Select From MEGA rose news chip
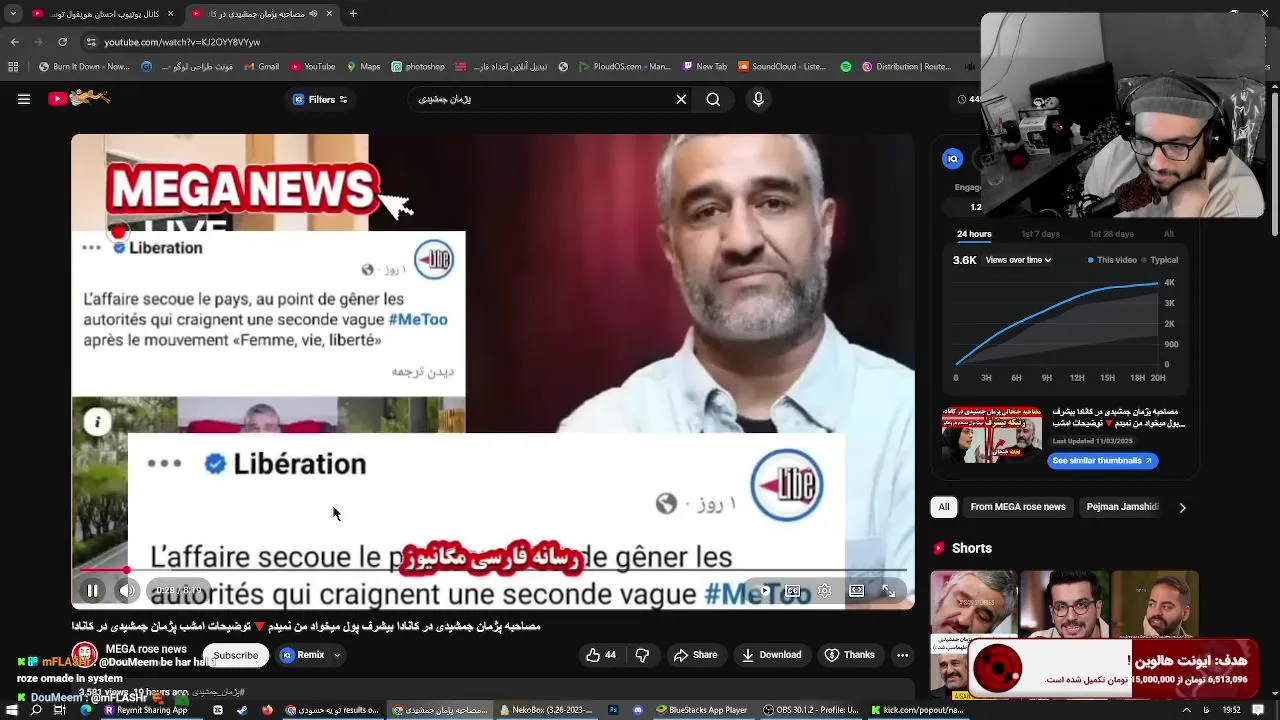Image resolution: width=1280 pixels, height=720 pixels. 1018,507
